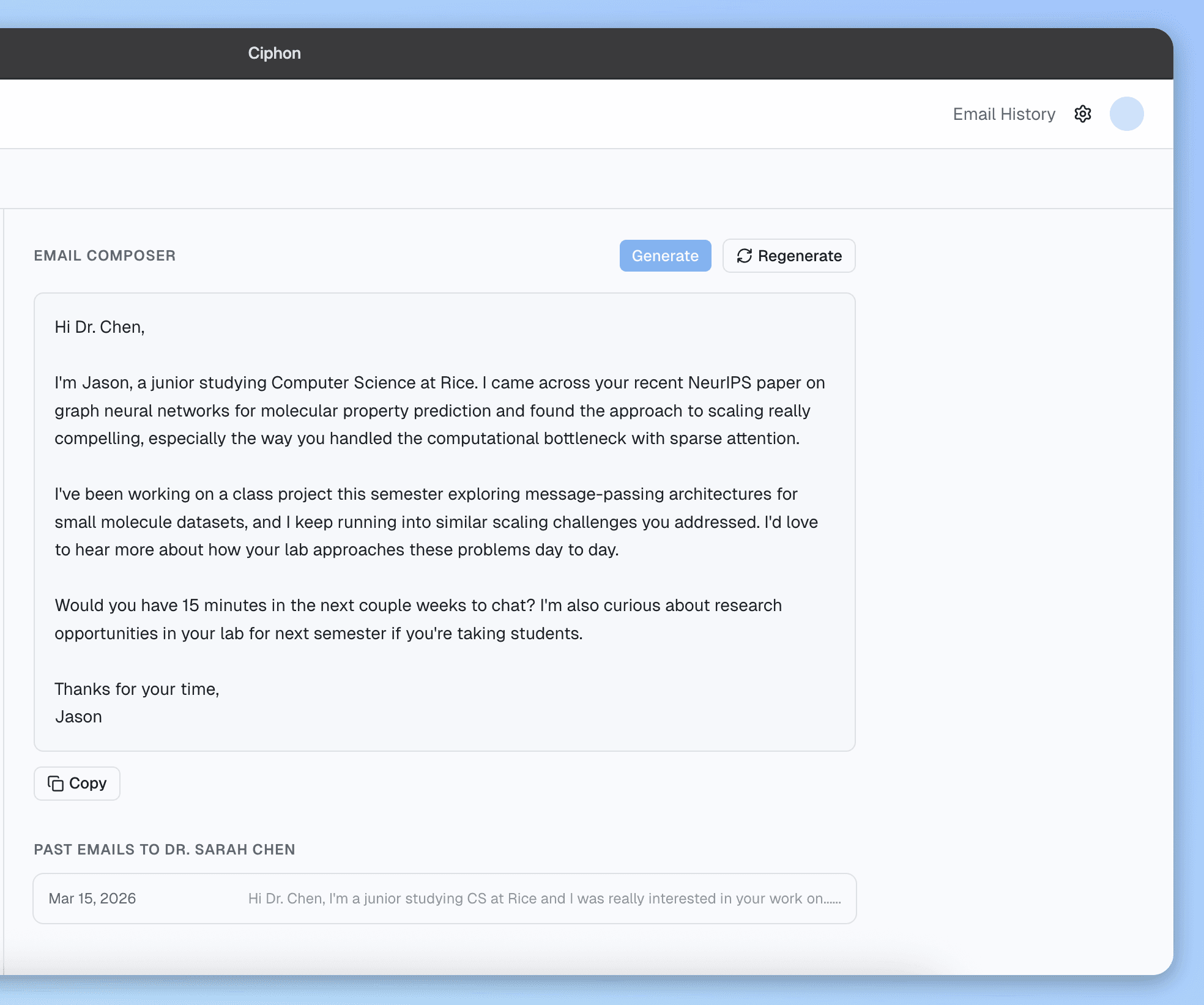Click the past email preview text to Dr. Chen

point(543,899)
